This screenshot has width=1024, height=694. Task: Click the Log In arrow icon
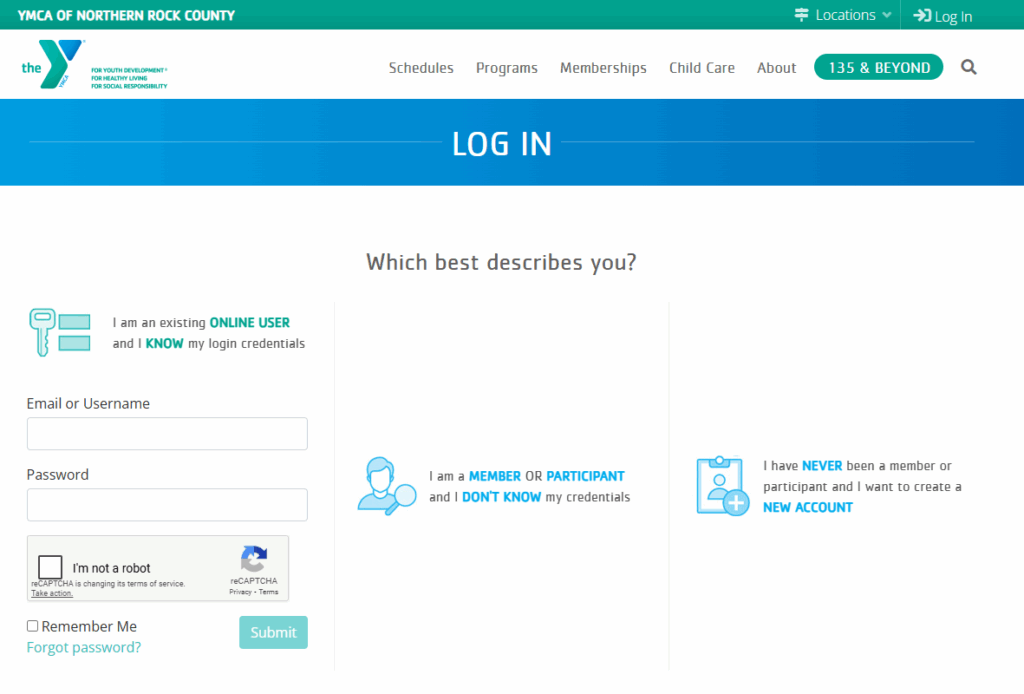[922, 16]
